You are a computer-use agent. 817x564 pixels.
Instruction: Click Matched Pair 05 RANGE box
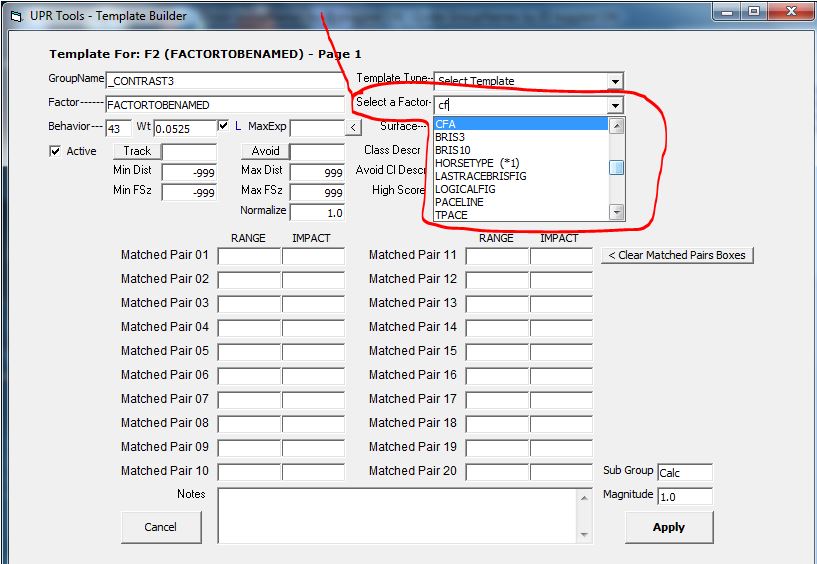[250, 352]
